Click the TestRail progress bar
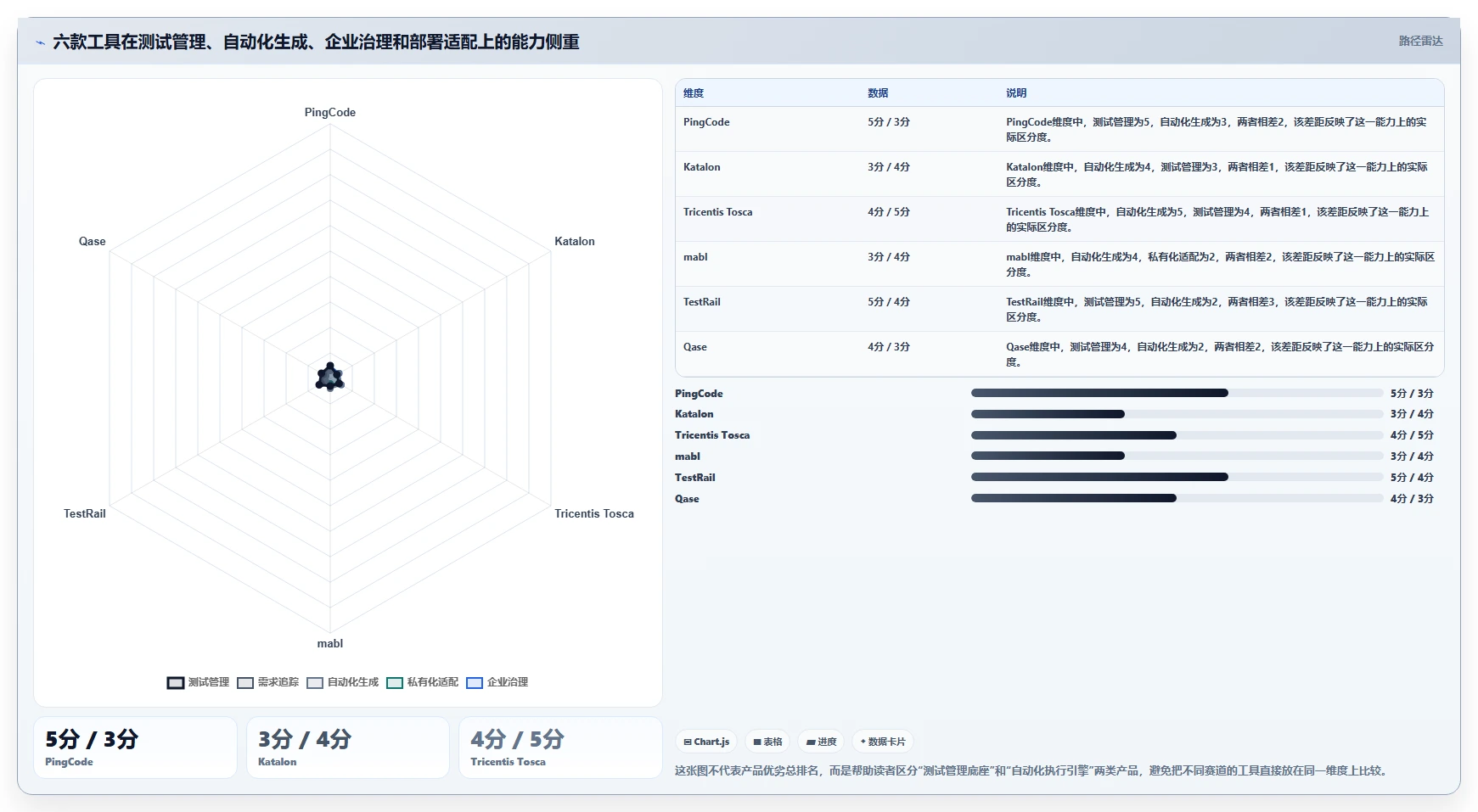This screenshot has height=812, width=1478. point(1177,477)
